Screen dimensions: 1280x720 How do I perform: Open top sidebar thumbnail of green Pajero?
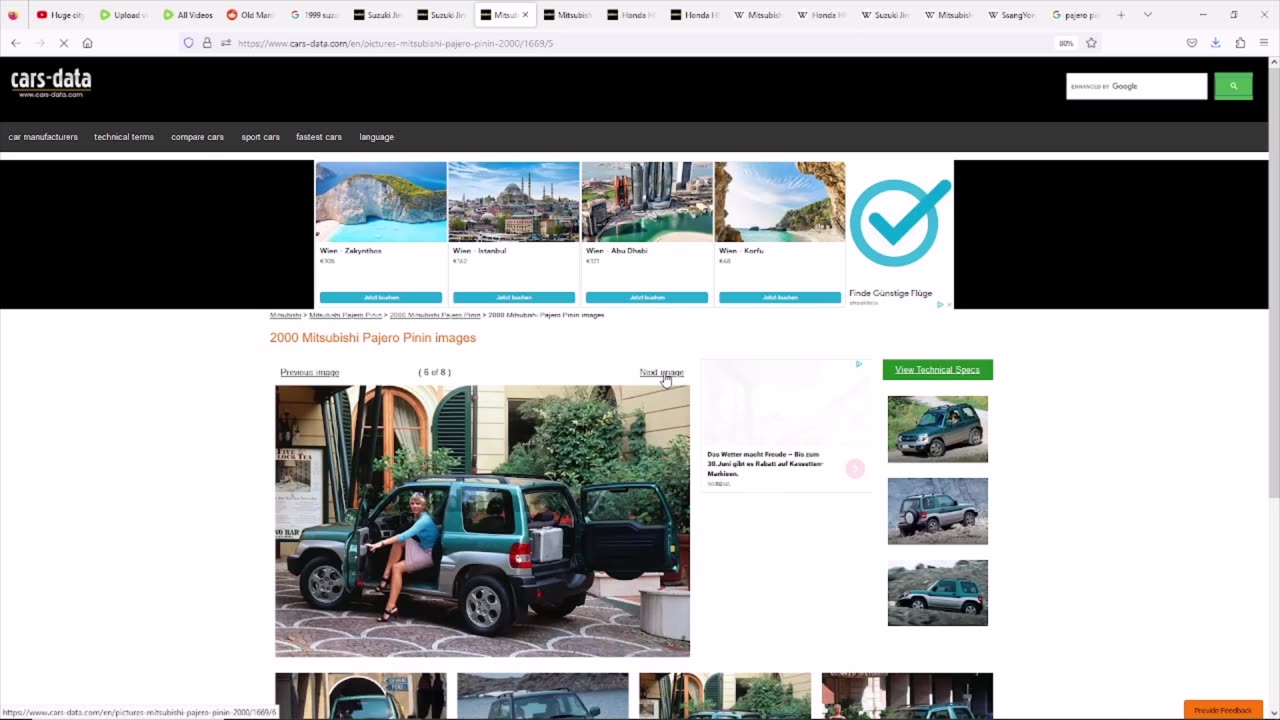(x=937, y=429)
